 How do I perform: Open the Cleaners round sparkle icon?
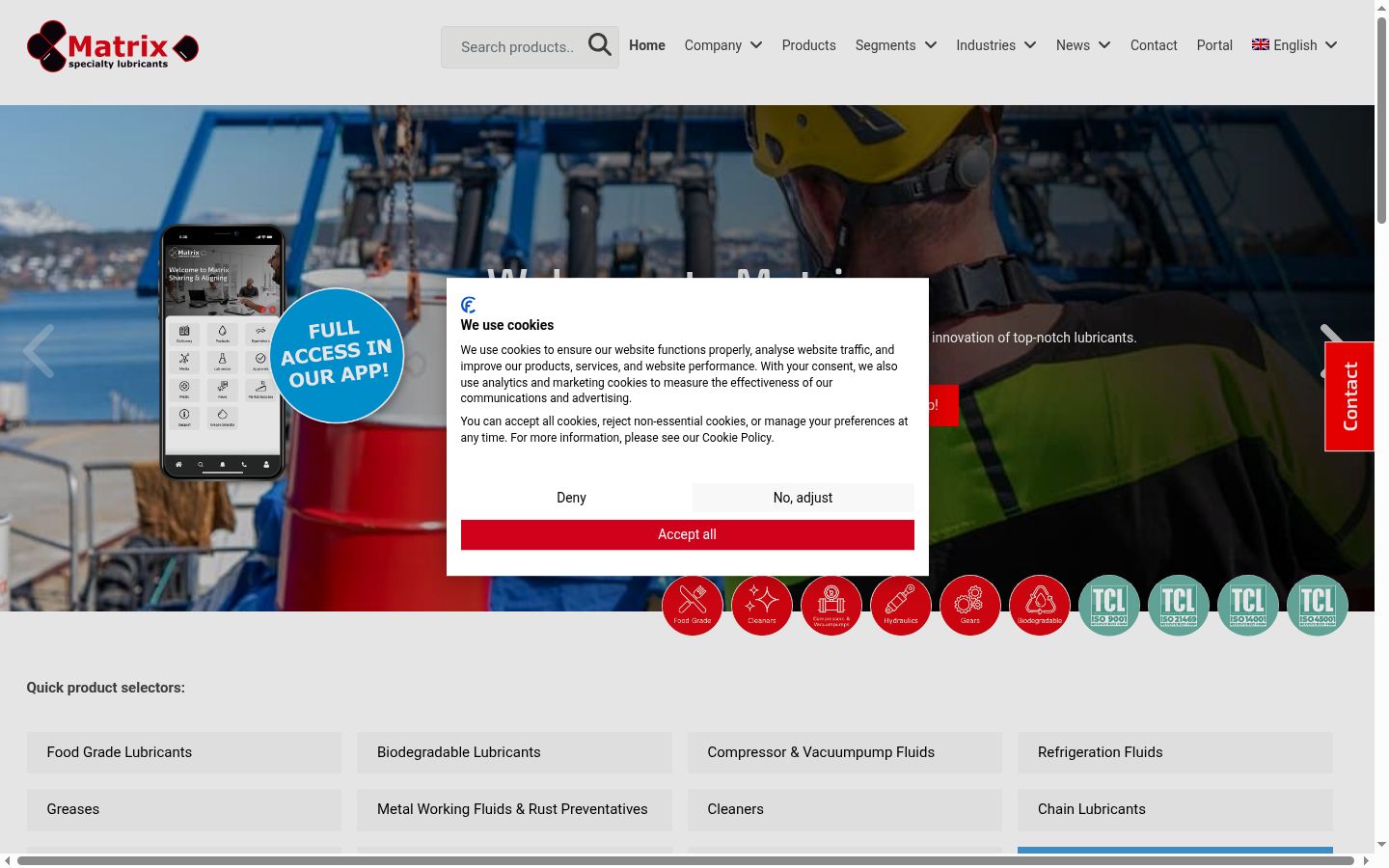coord(762,606)
